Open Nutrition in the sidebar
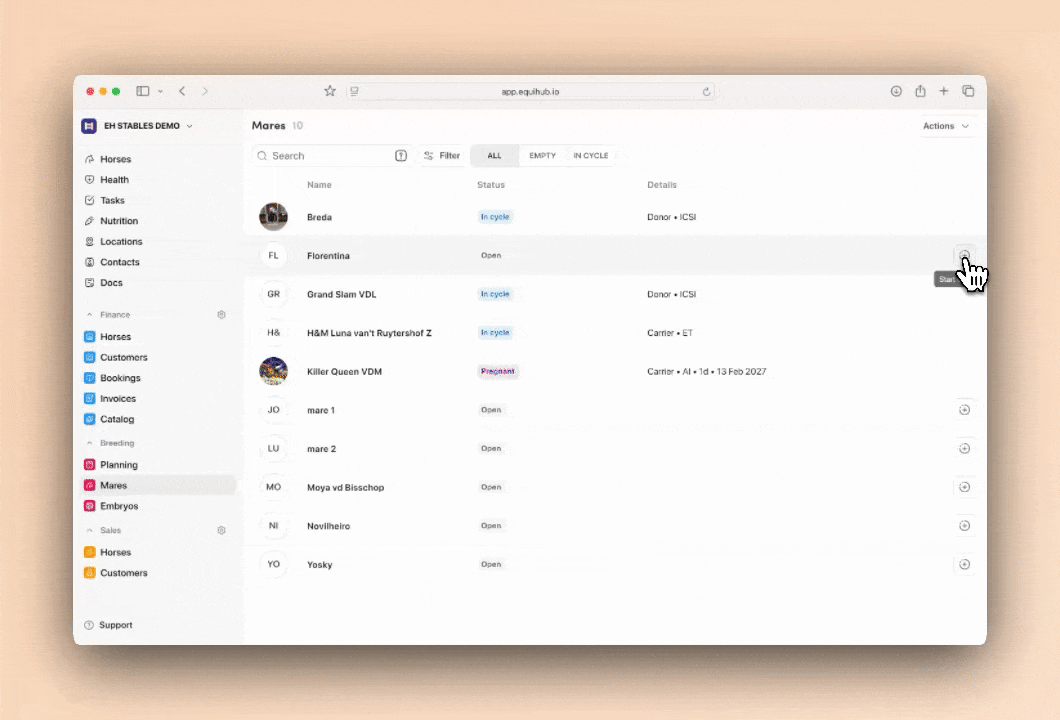1060x720 pixels. (x=118, y=221)
